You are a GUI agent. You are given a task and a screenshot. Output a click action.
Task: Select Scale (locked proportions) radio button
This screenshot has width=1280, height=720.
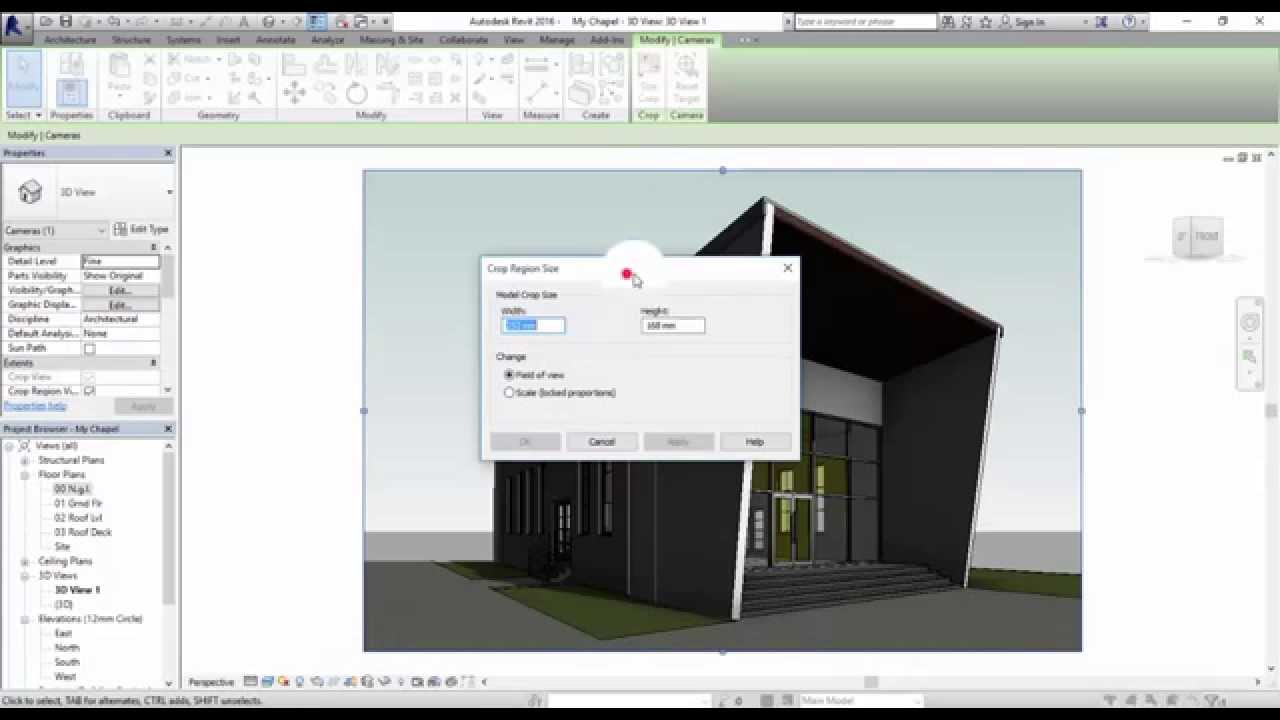pyautogui.click(x=509, y=393)
